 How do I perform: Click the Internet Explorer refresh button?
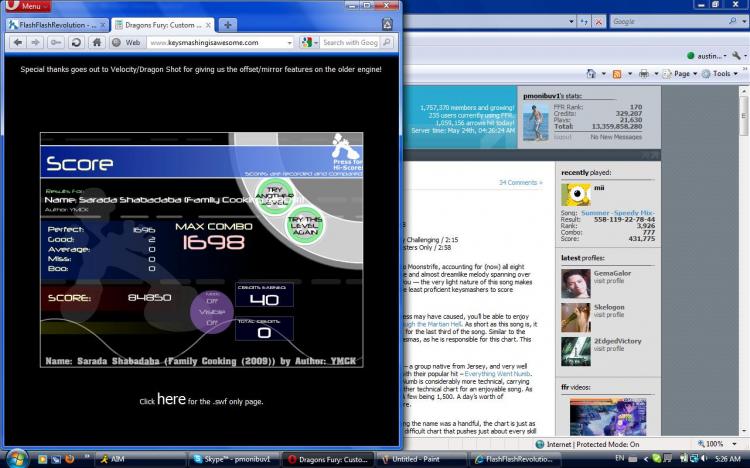click(584, 22)
